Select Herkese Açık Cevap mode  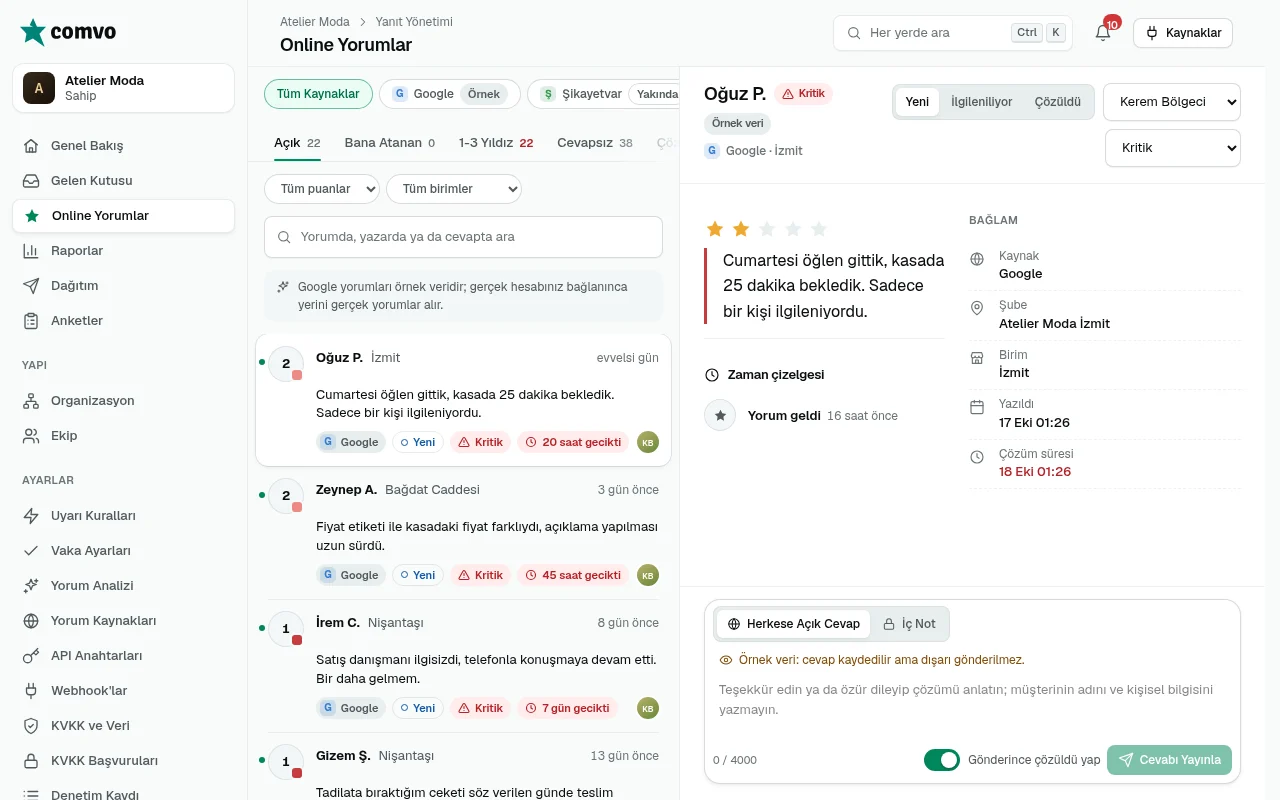pyautogui.click(x=794, y=624)
